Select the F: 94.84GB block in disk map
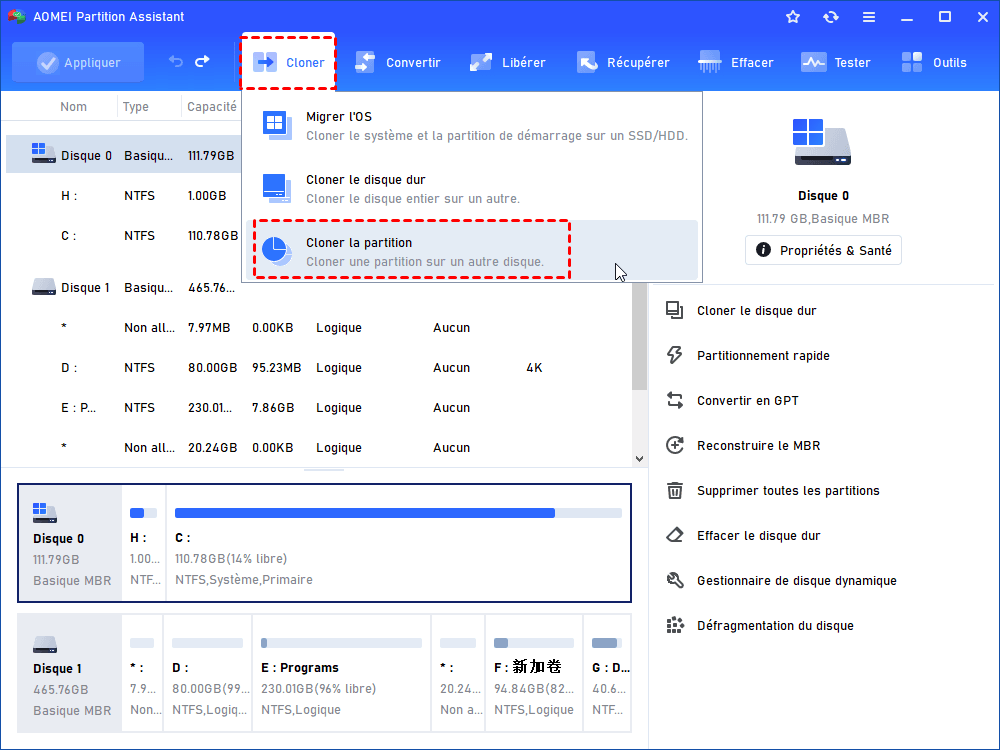The height and width of the screenshot is (750, 1000). (x=534, y=673)
